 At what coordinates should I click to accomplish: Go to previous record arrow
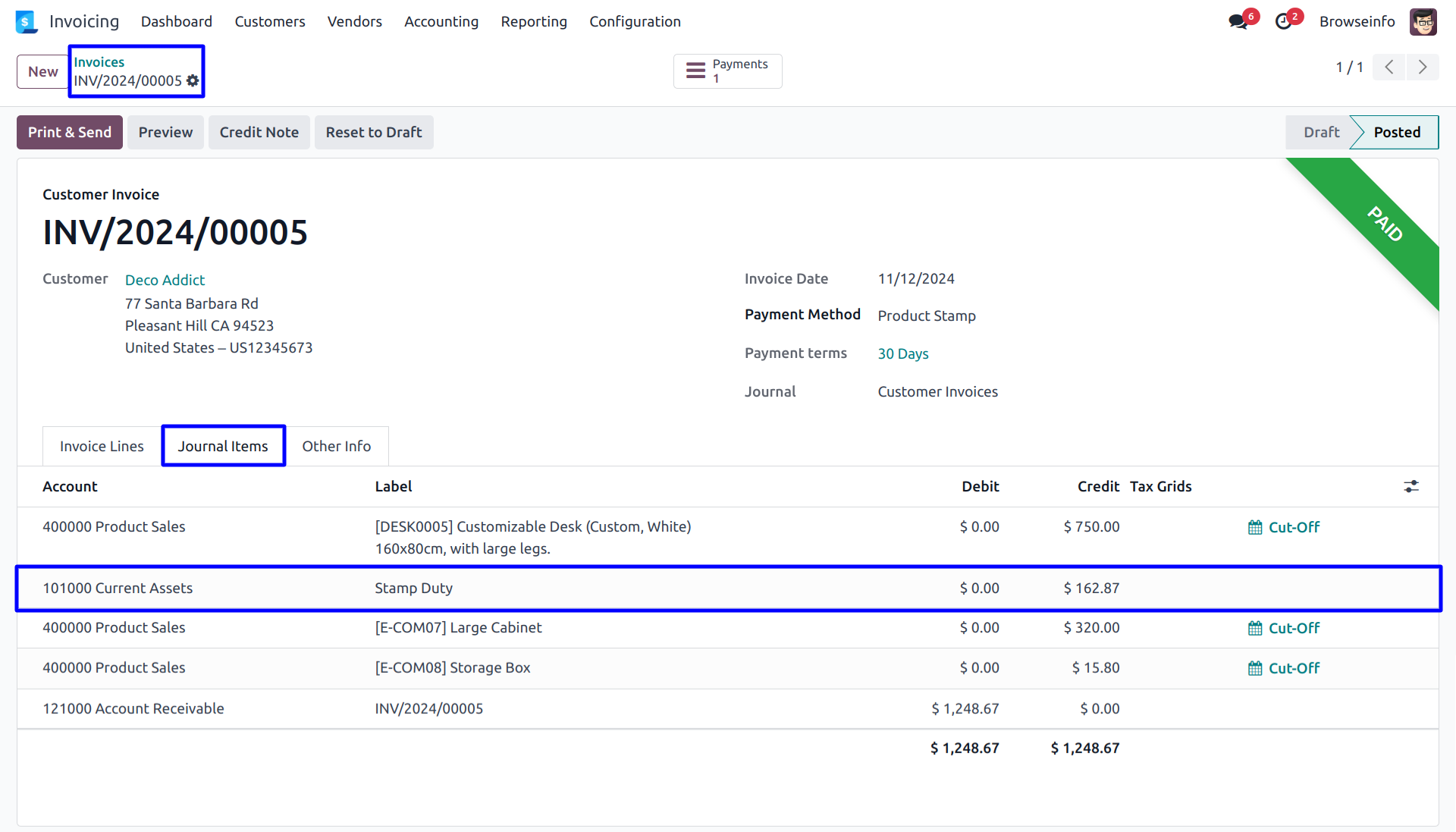pos(1389,67)
